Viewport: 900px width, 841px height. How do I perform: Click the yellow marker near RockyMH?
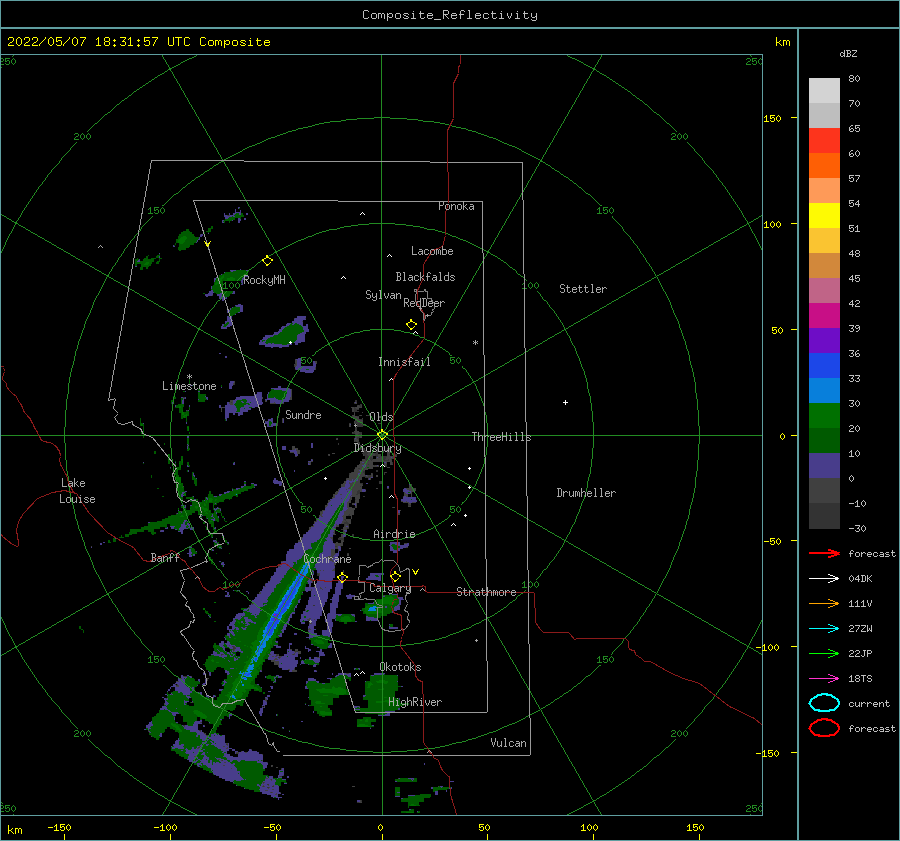click(267, 261)
